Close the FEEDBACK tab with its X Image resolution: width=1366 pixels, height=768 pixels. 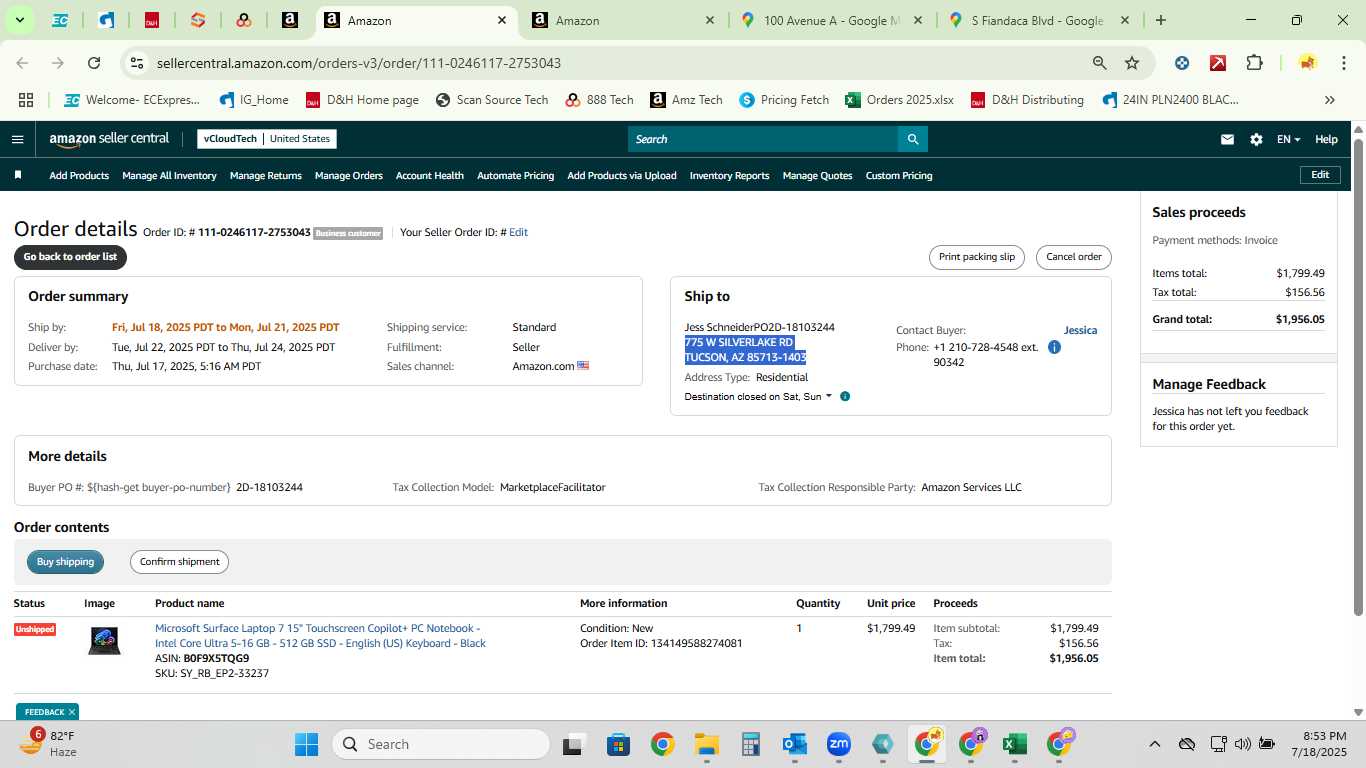pyautogui.click(x=72, y=712)
